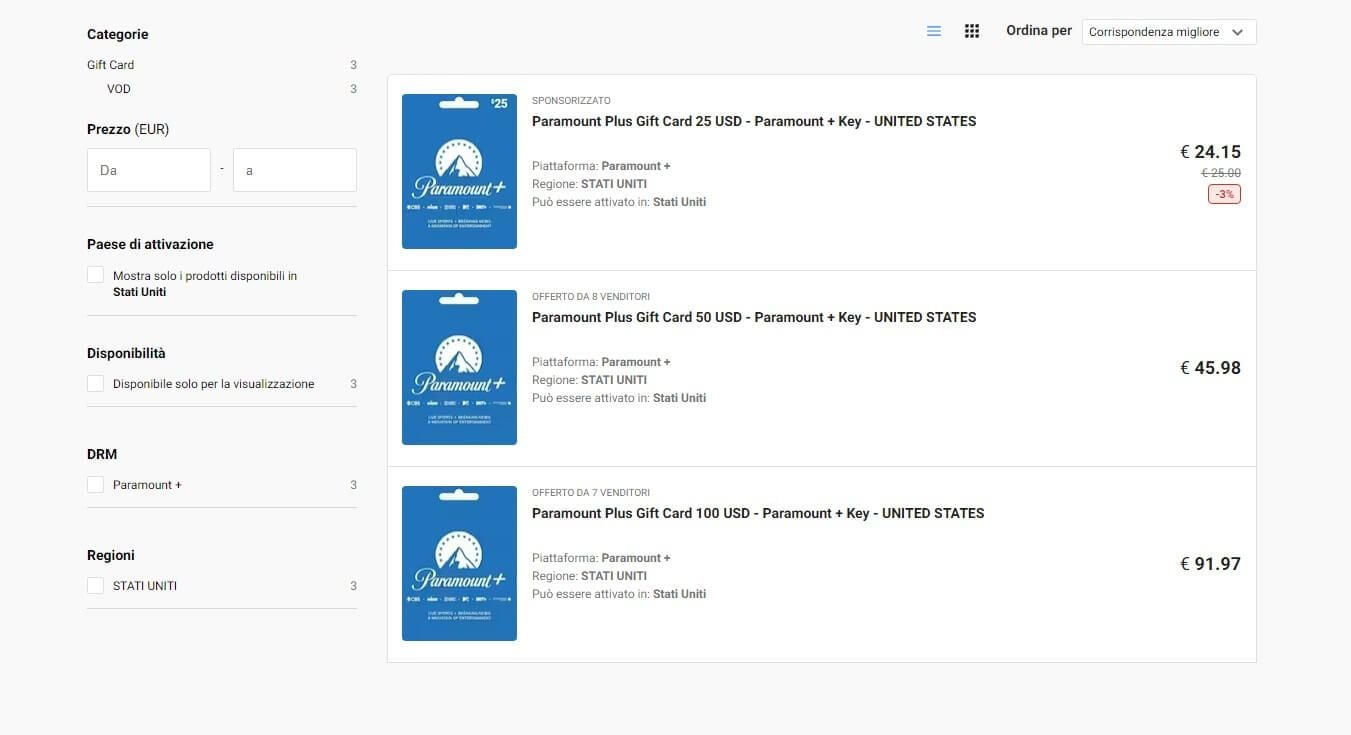Tick the STATI UNITI region checkbox

[x=96, y=586]
